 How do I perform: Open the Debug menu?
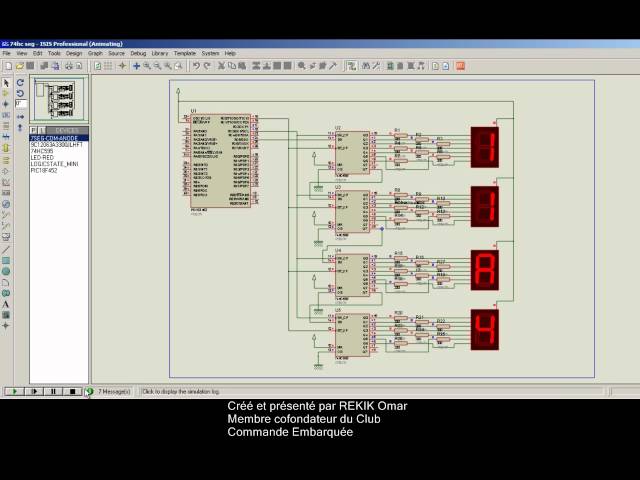pyautogui.click(x=138, y=53)
